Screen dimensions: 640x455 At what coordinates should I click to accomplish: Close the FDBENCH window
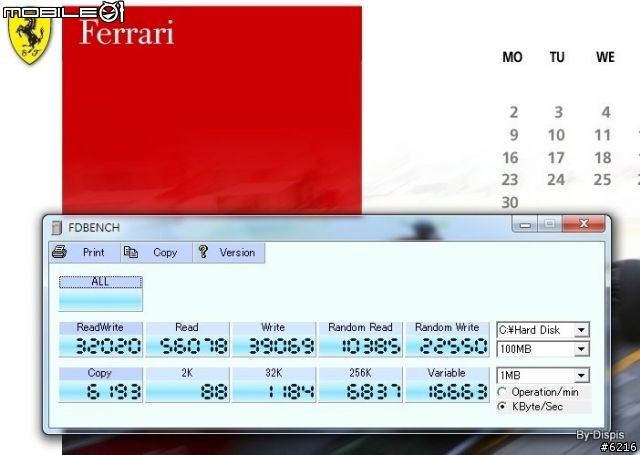click(584, 224)
